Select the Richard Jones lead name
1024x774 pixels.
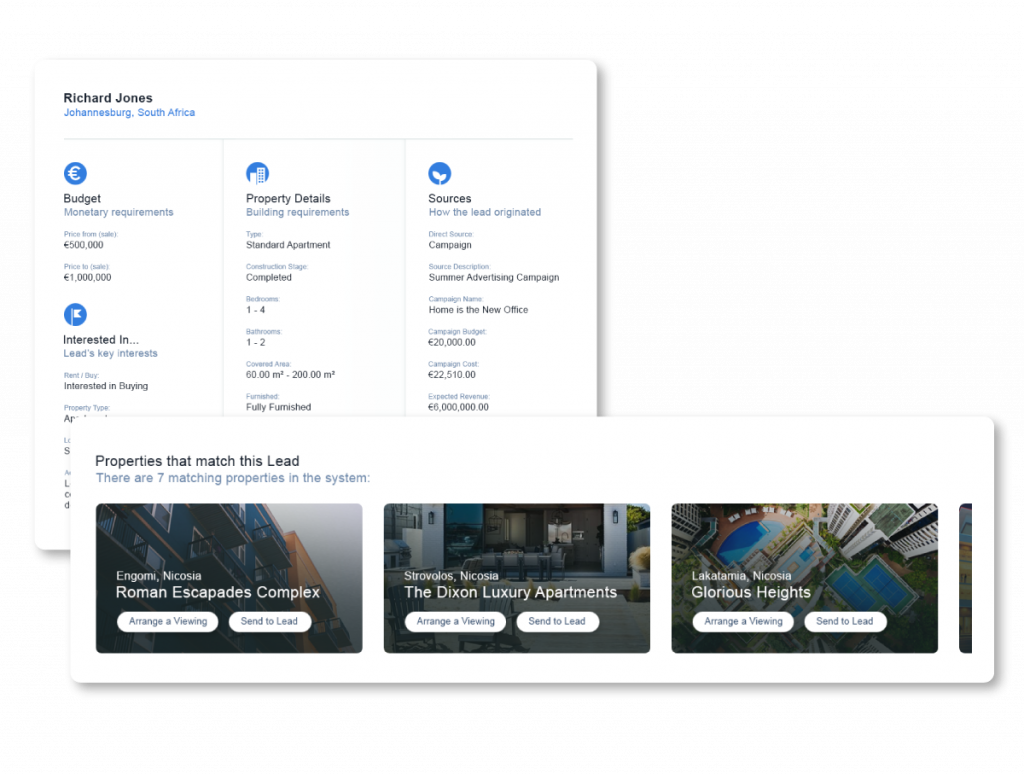click(108, 98)
